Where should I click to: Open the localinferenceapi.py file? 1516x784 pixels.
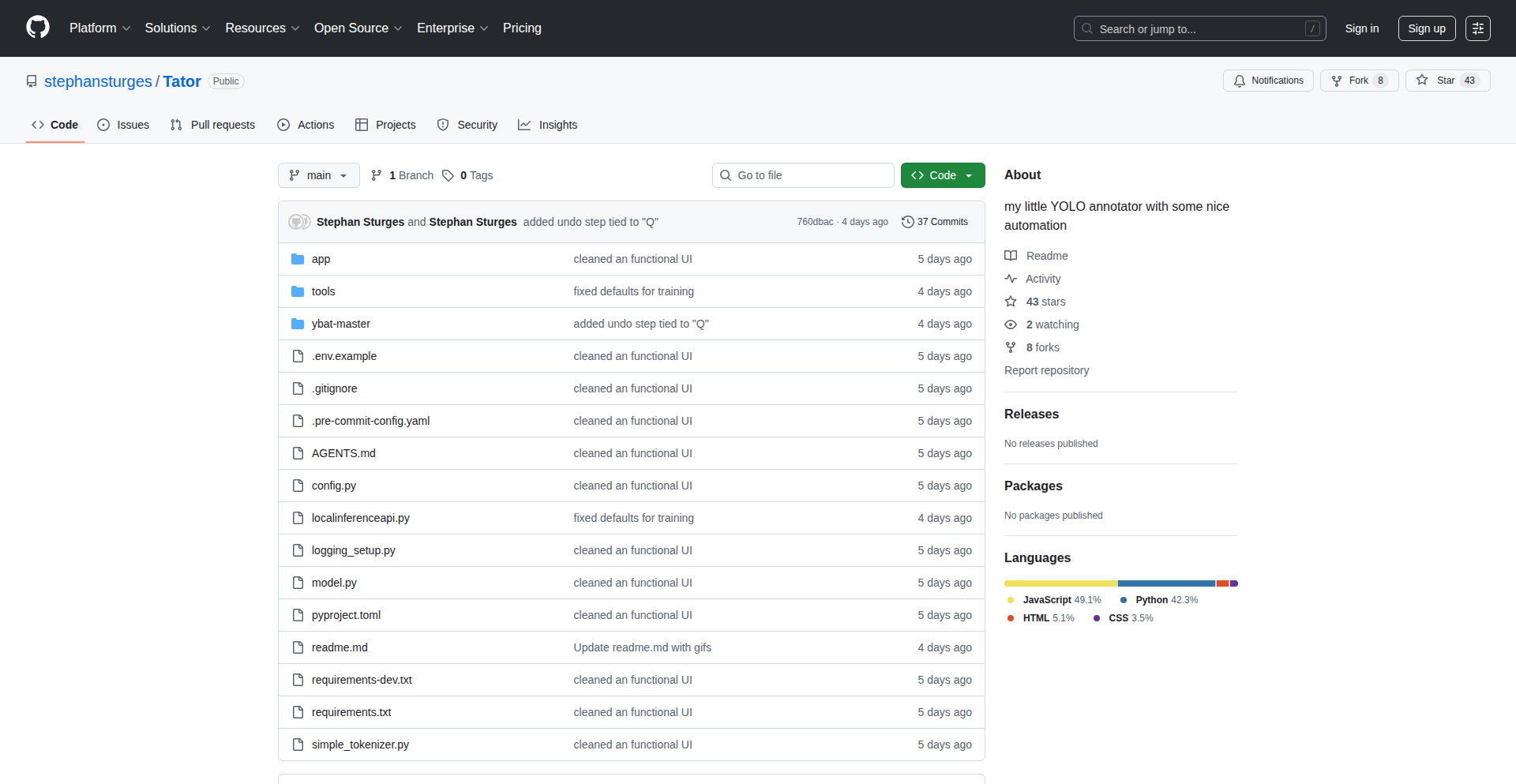coord(360,518)
